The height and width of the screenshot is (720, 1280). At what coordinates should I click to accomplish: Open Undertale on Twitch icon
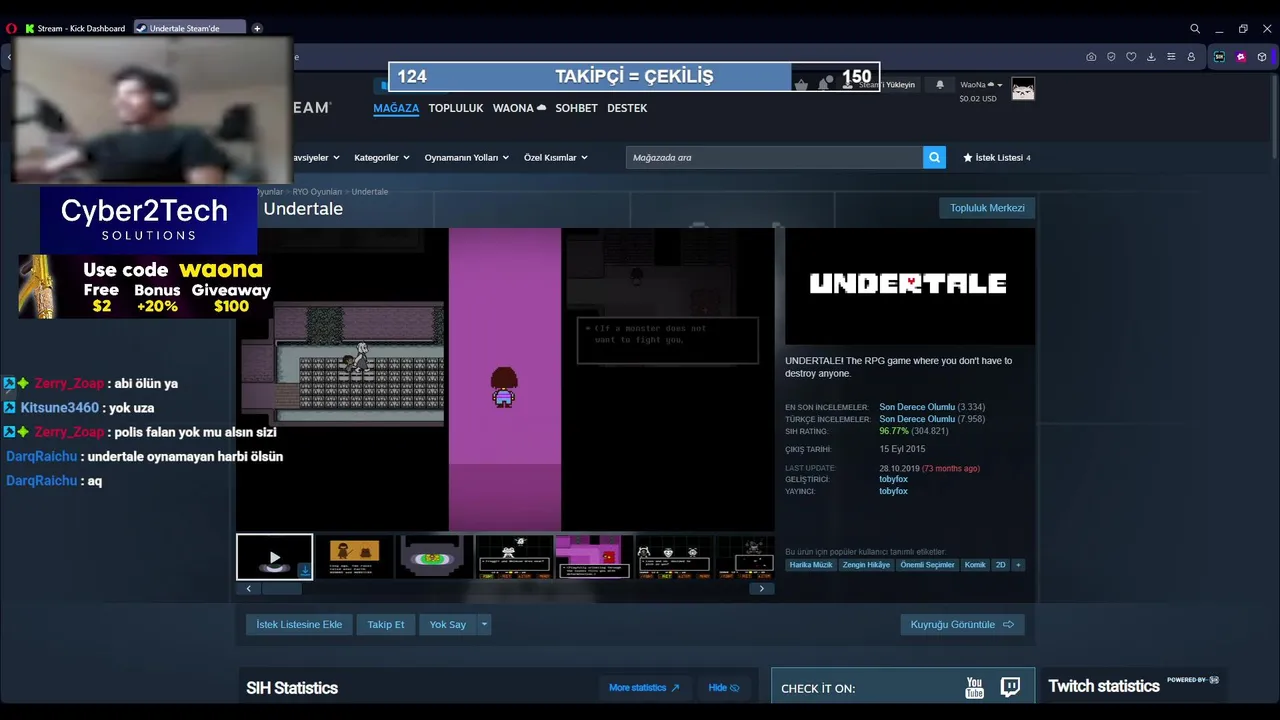[x=1010, y=688]
